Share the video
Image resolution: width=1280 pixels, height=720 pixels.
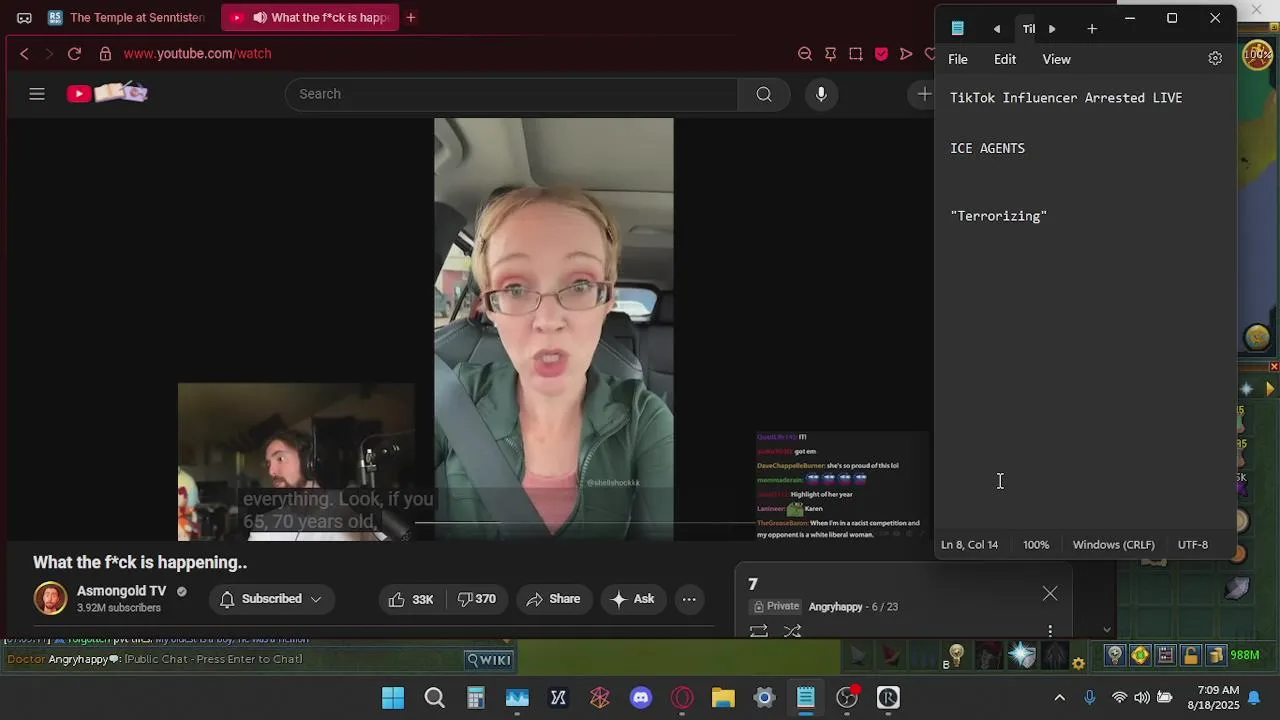click(553, 599)
